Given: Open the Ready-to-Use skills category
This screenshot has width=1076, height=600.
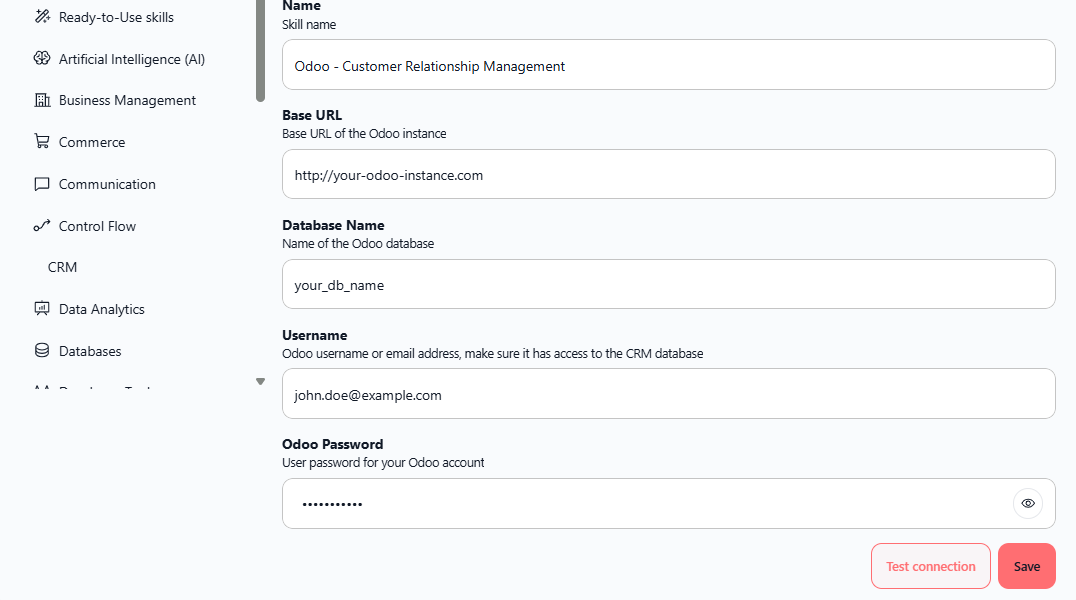Looking at the screenshot, I should pos(116,17).
